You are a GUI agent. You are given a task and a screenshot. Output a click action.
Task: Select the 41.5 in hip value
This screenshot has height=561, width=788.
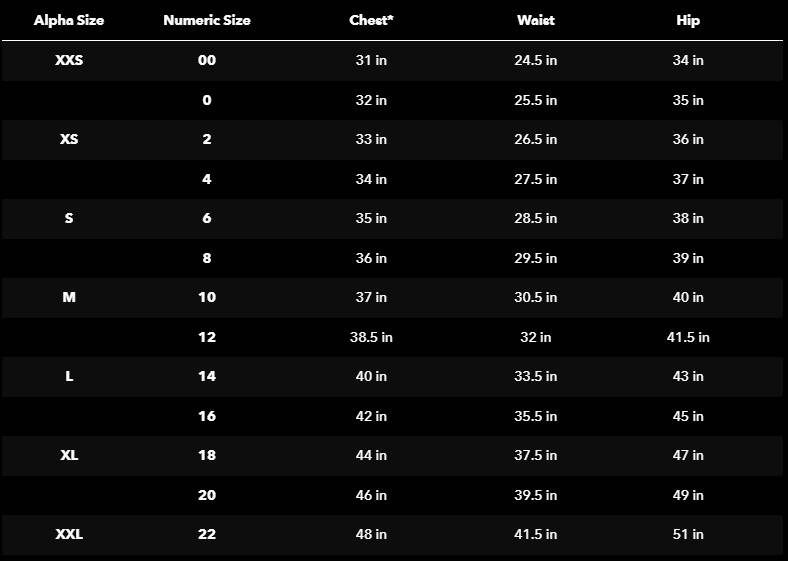point(688,337)
